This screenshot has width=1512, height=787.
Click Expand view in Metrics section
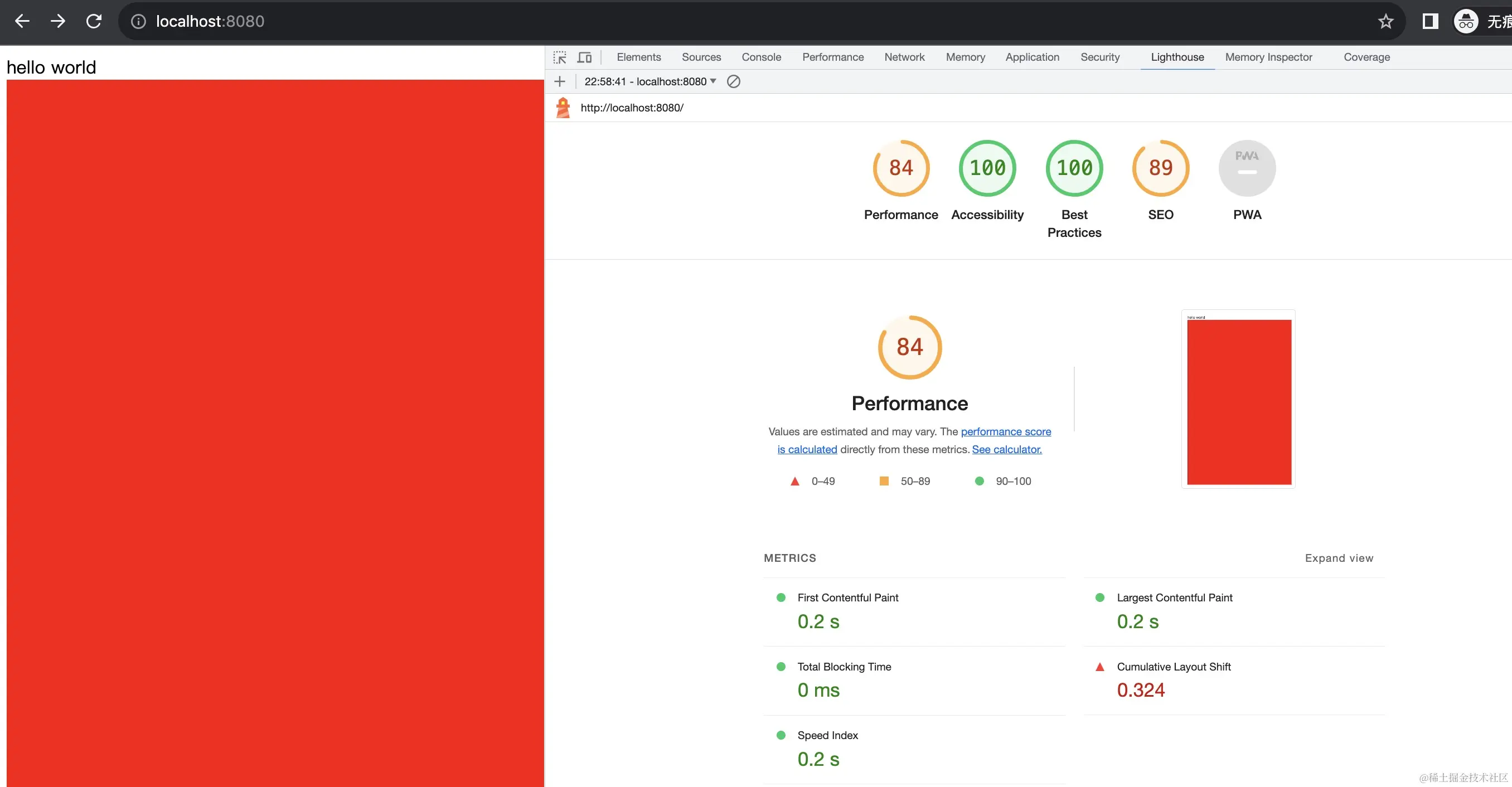(1338, 558)
